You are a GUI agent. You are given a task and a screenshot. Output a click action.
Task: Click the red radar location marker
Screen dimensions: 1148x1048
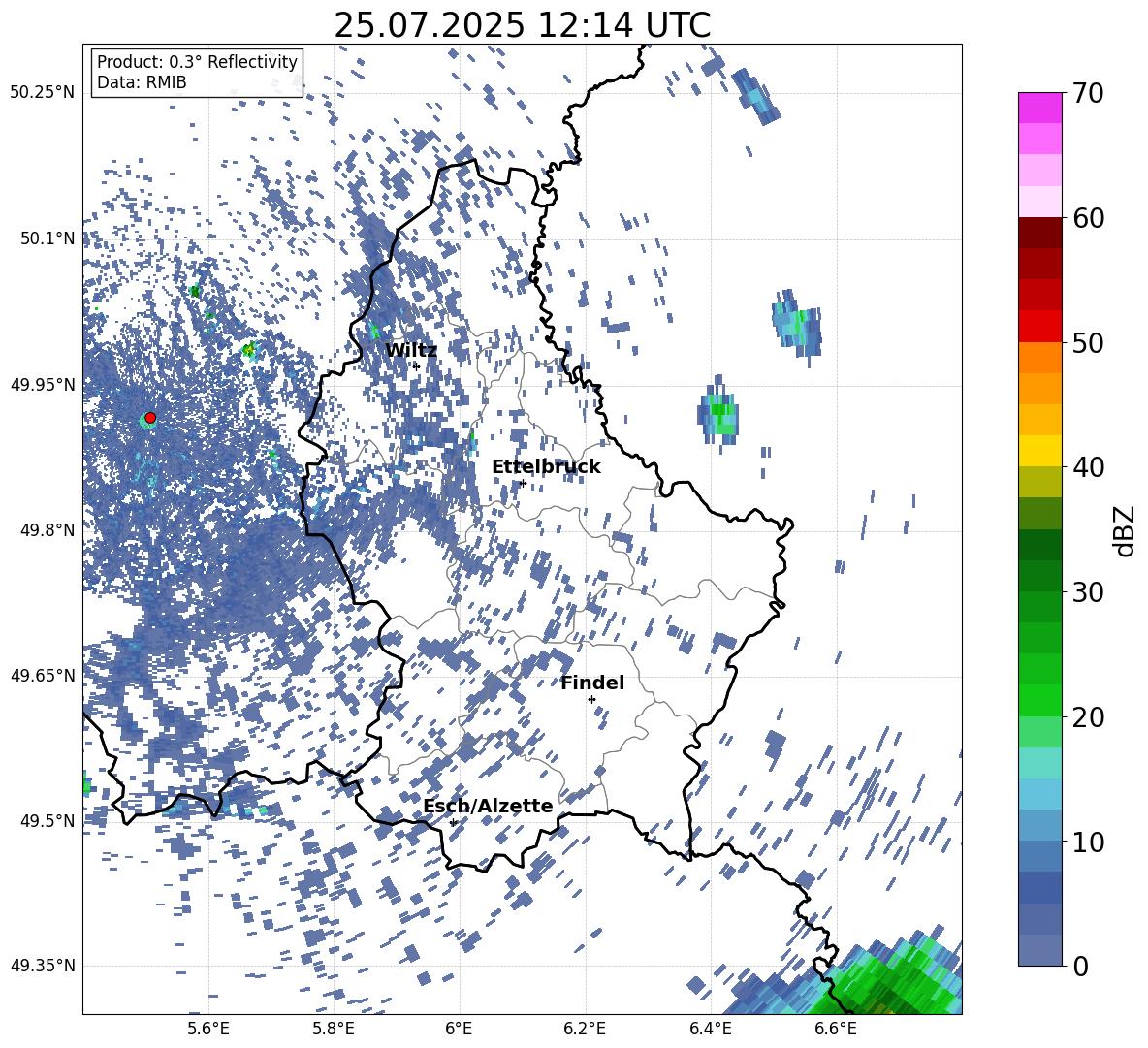coord(150,418)
